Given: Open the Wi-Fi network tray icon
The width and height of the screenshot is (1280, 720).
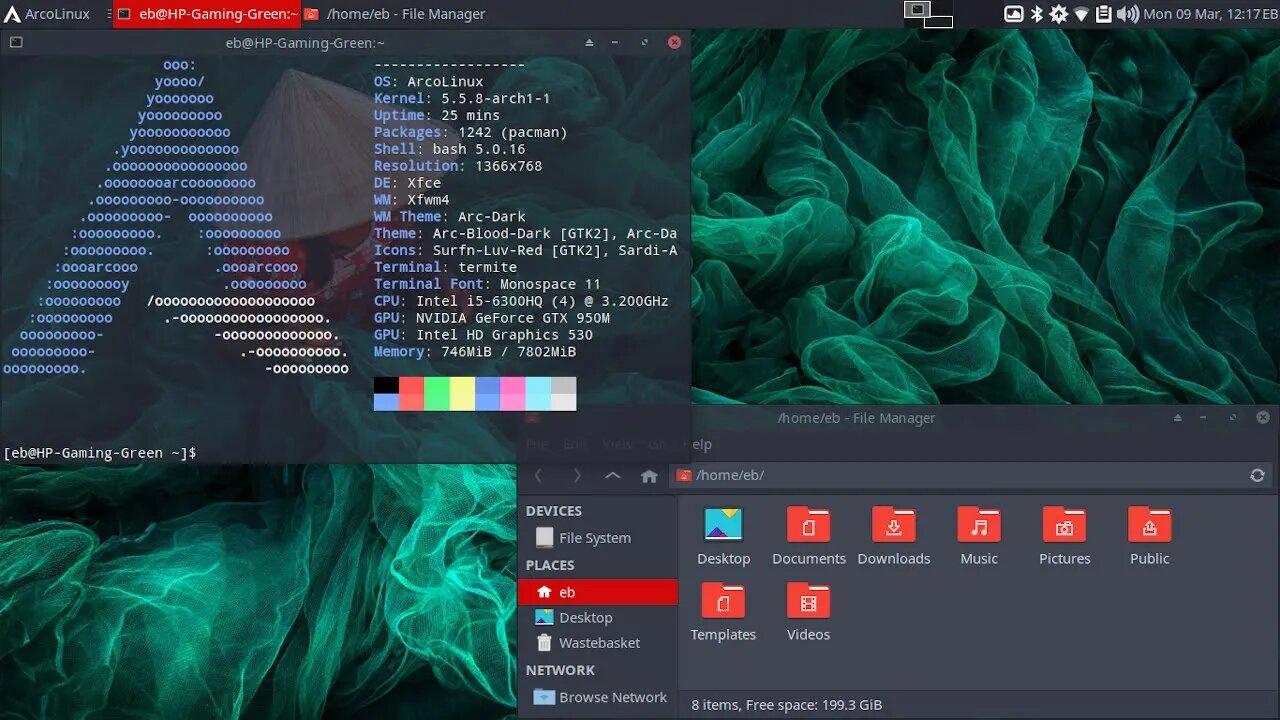Looking at the screenshot, I should pos(1081,14).
